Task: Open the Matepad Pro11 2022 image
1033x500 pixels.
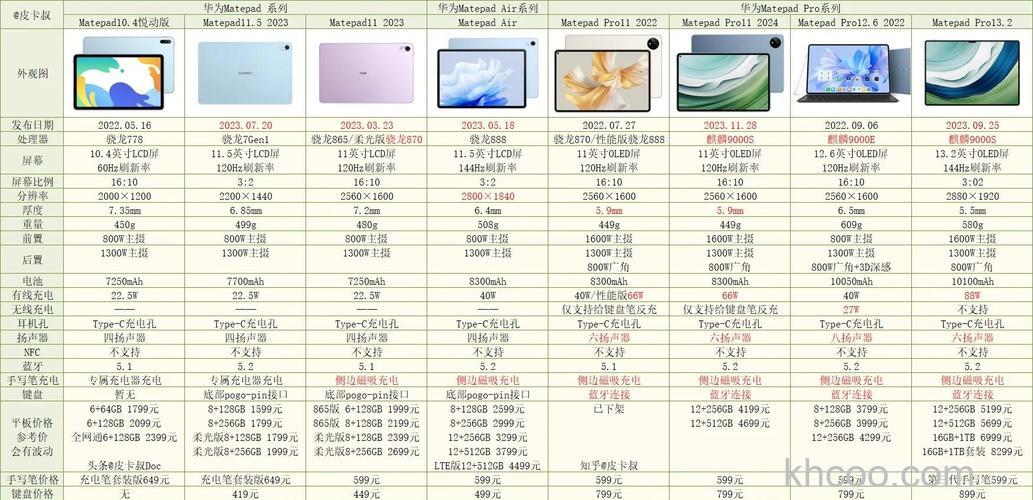Action: (609, 73)
